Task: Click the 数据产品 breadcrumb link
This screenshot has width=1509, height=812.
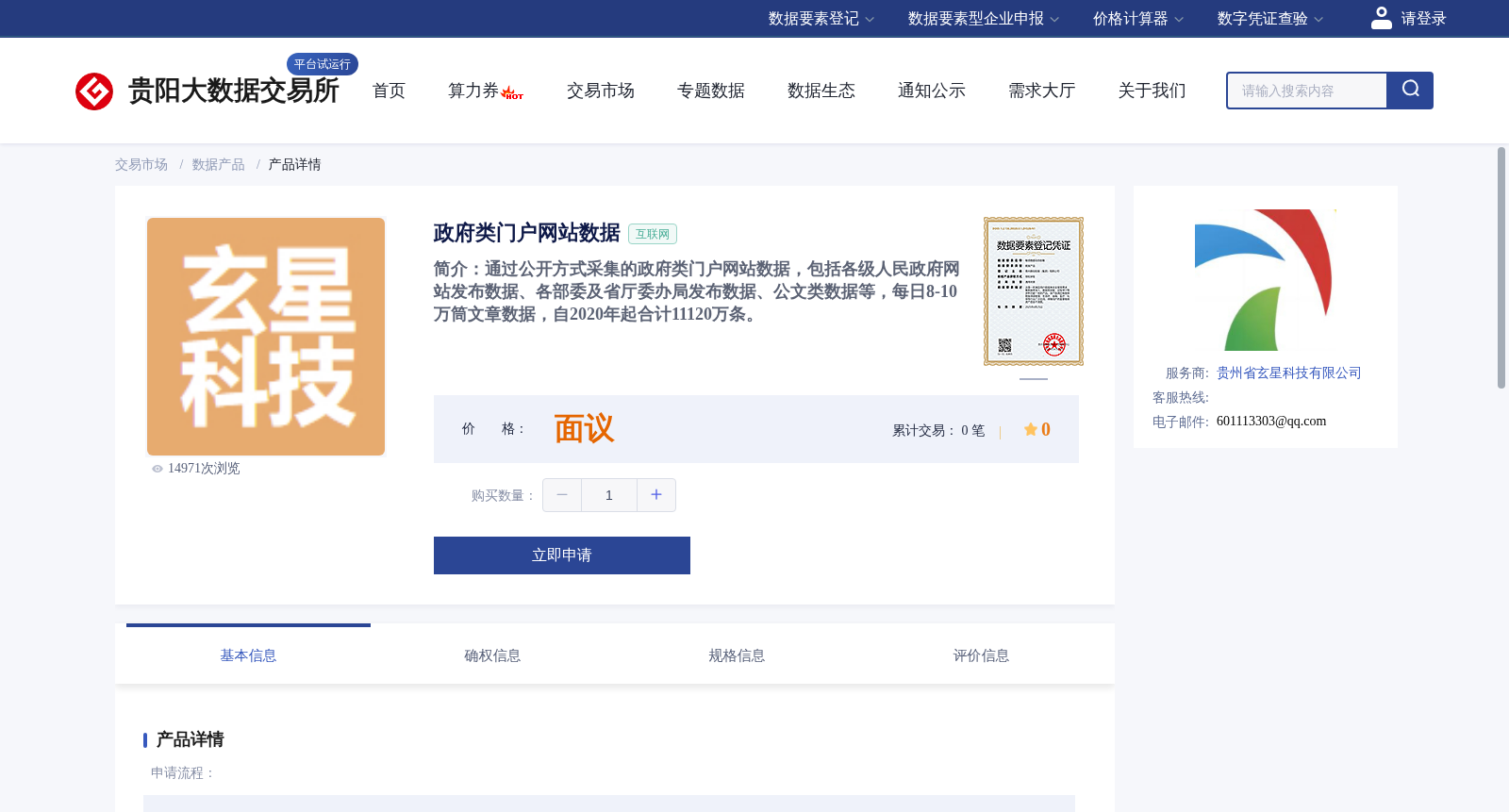Action: point(219,165)
